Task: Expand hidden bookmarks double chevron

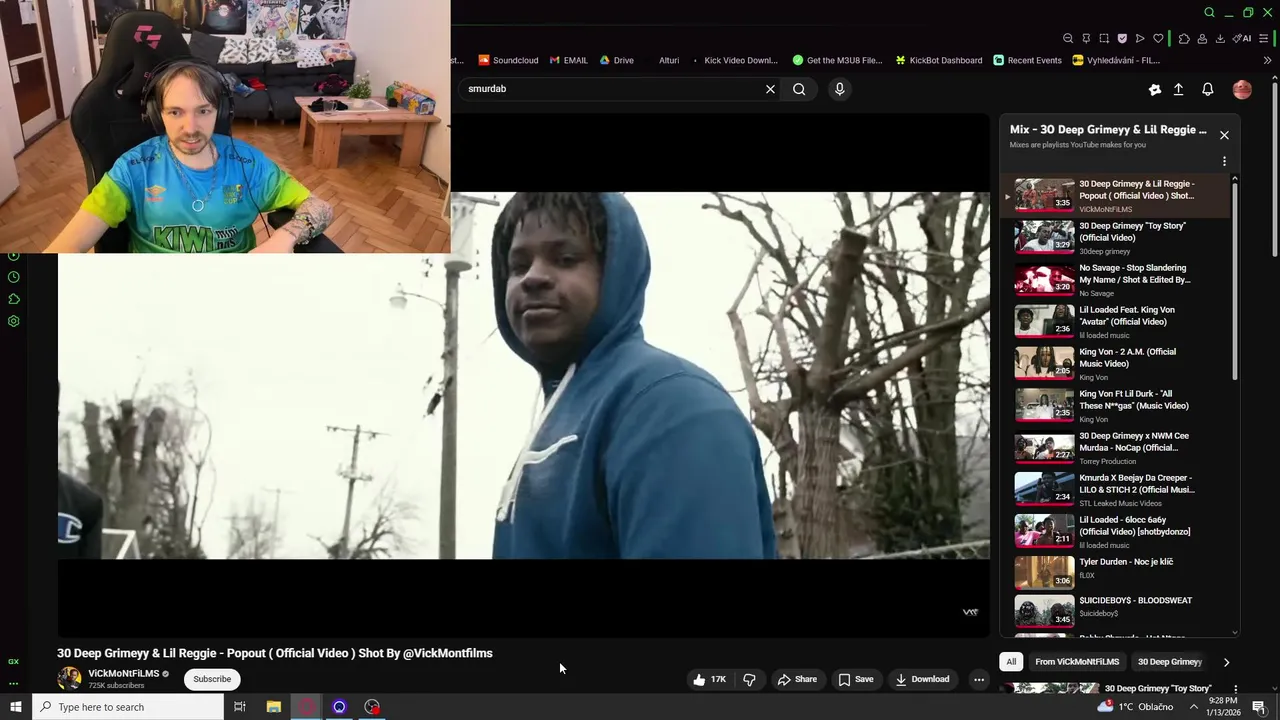Action: 1267,60
